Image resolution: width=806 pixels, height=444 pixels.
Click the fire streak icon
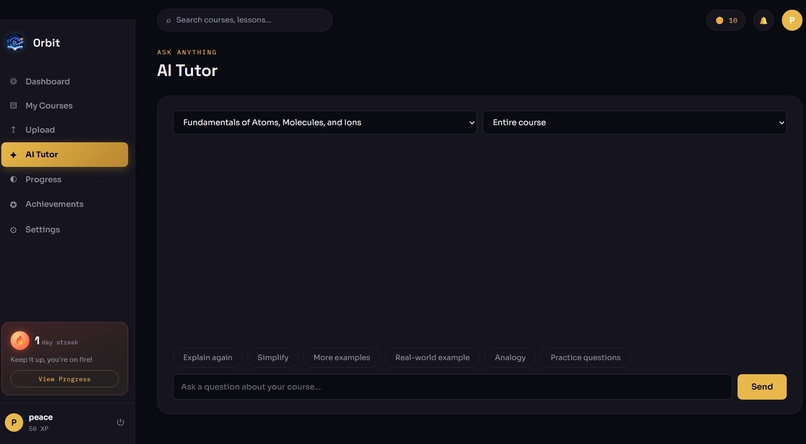[20, 340]
